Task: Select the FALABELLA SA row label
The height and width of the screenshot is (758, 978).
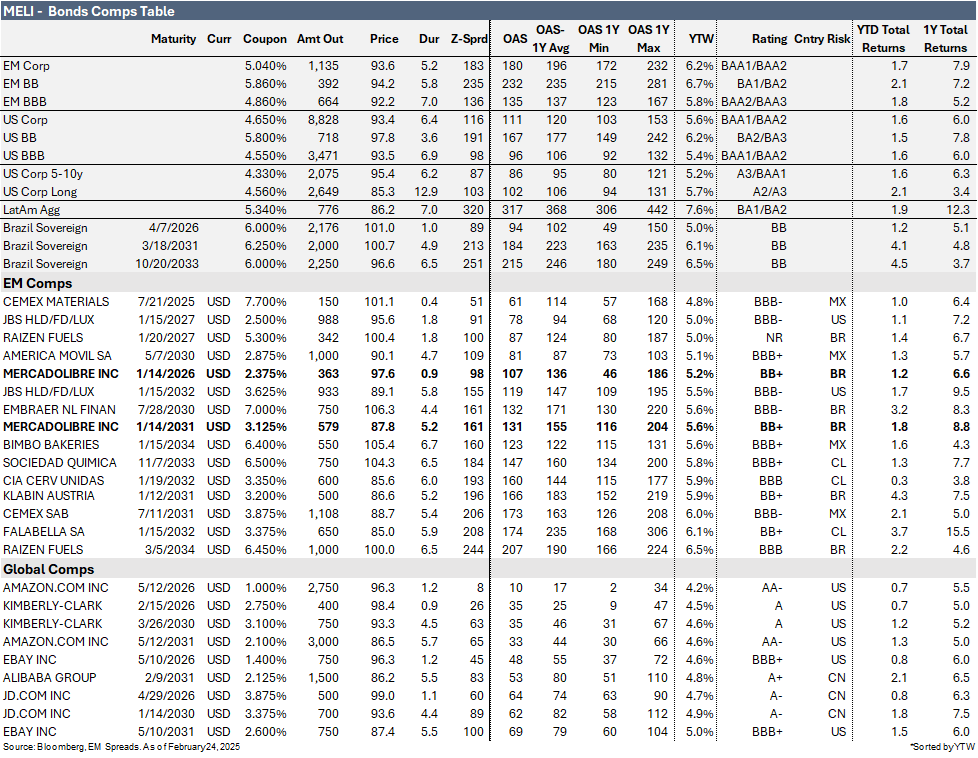Action: [x=44, y=532]
